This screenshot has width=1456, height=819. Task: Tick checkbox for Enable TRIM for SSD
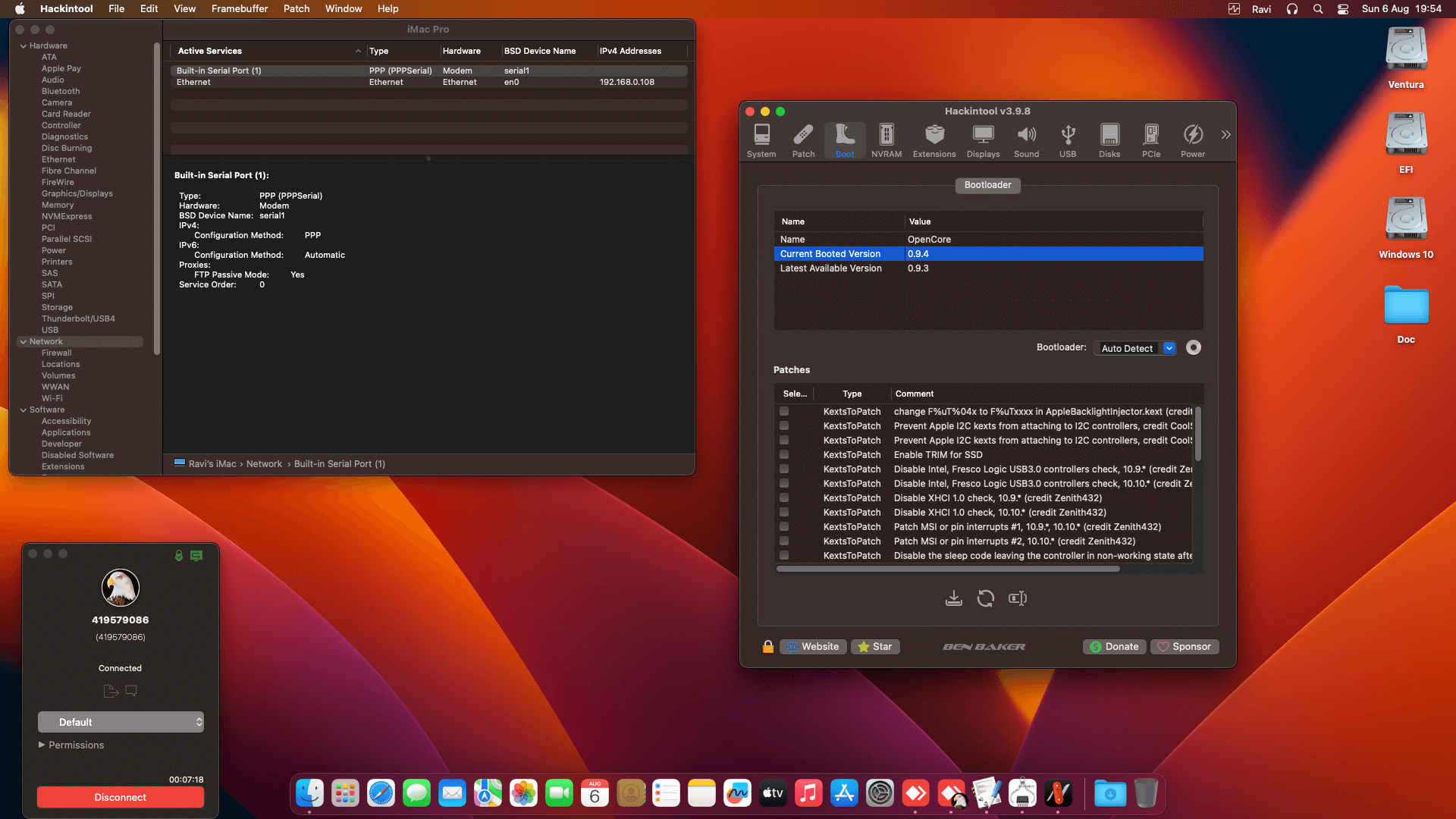(784, 455)
